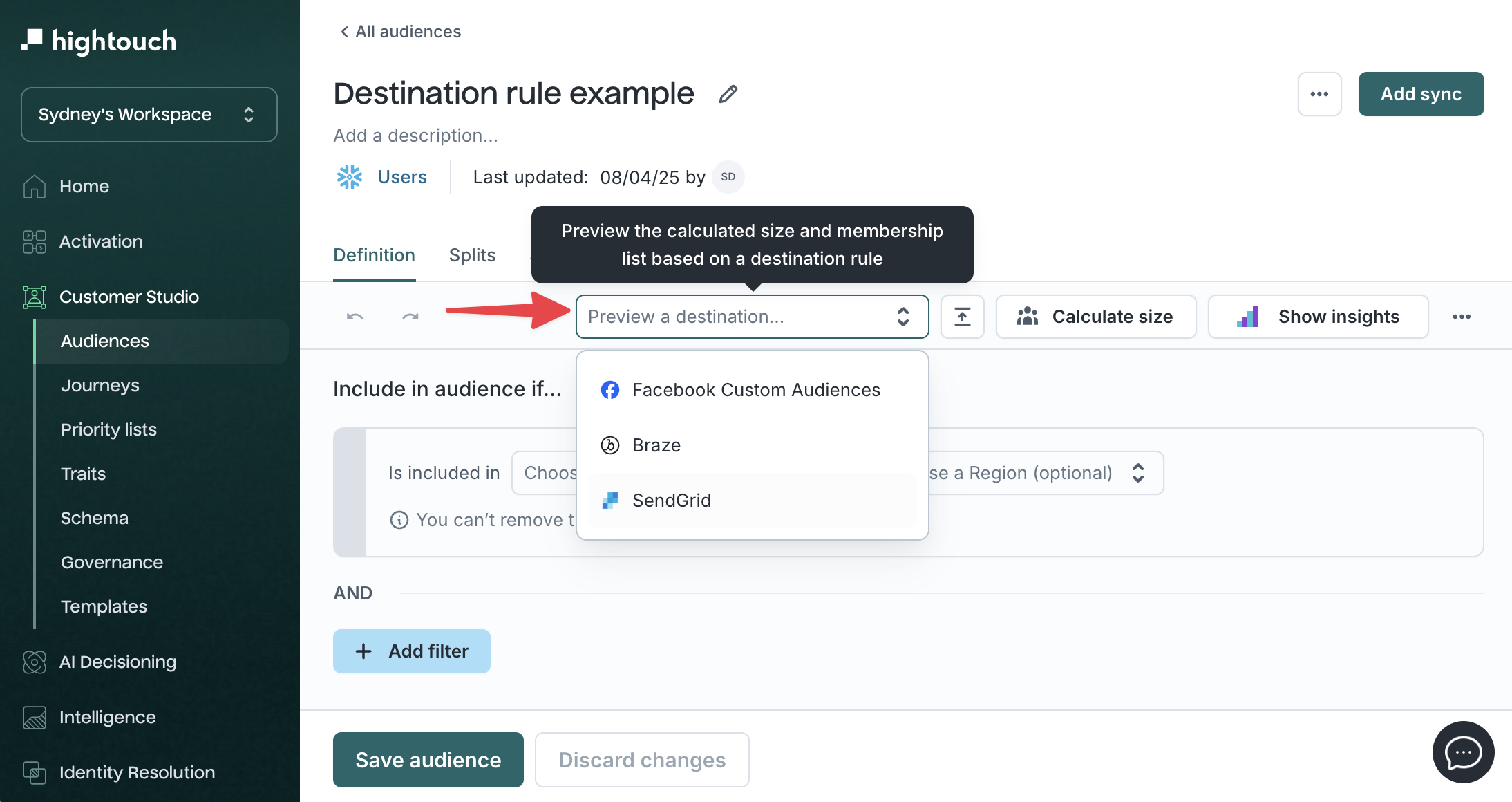Go to Home in sidebar
Image resolution: width=1512 pixels, height=802 pixels.
coord(84,186)
